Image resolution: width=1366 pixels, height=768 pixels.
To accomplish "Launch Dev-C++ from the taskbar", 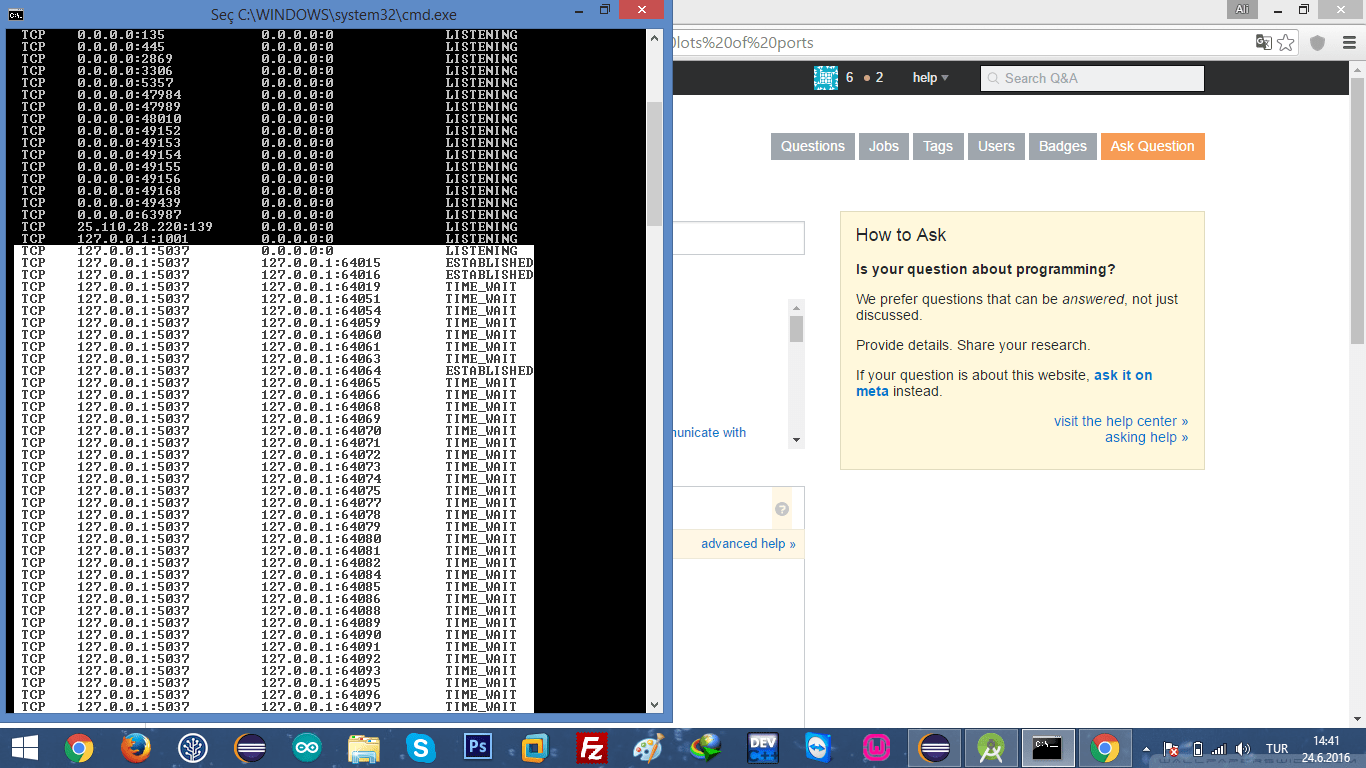I will tap(763, 748).
